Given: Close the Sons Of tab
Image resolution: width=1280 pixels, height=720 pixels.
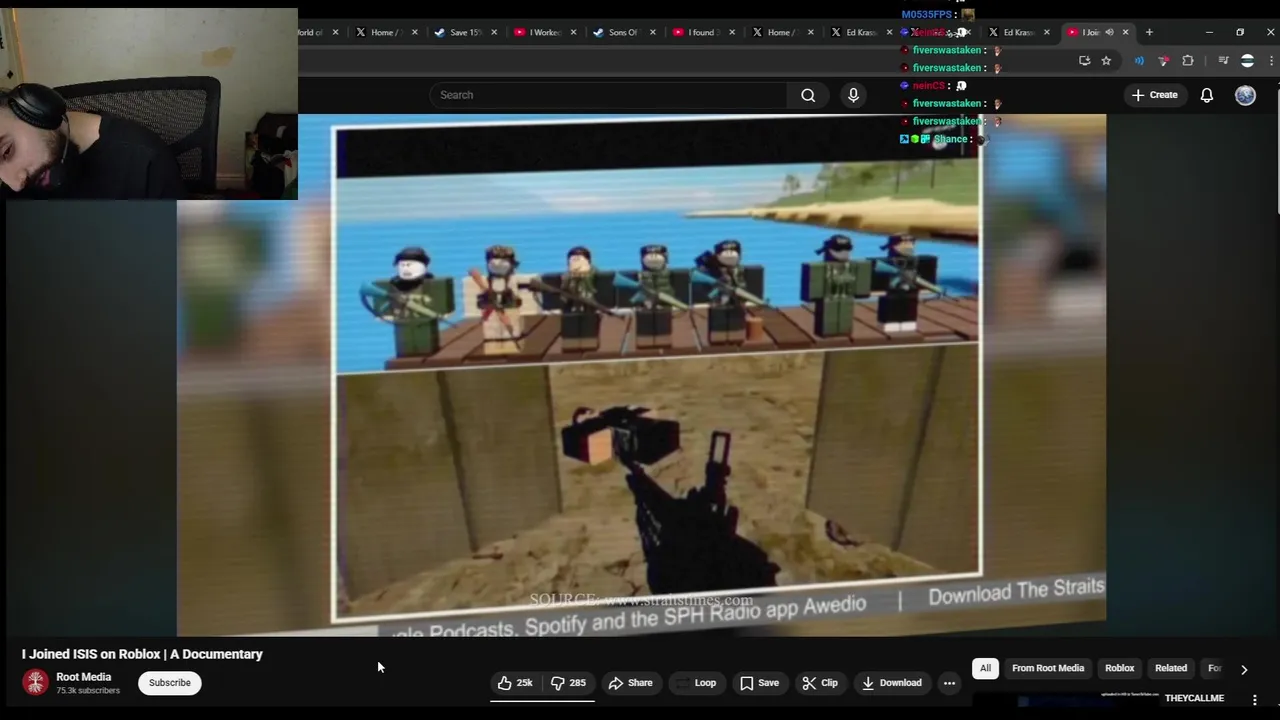Looking at the screenshot, I should [653, 32].
